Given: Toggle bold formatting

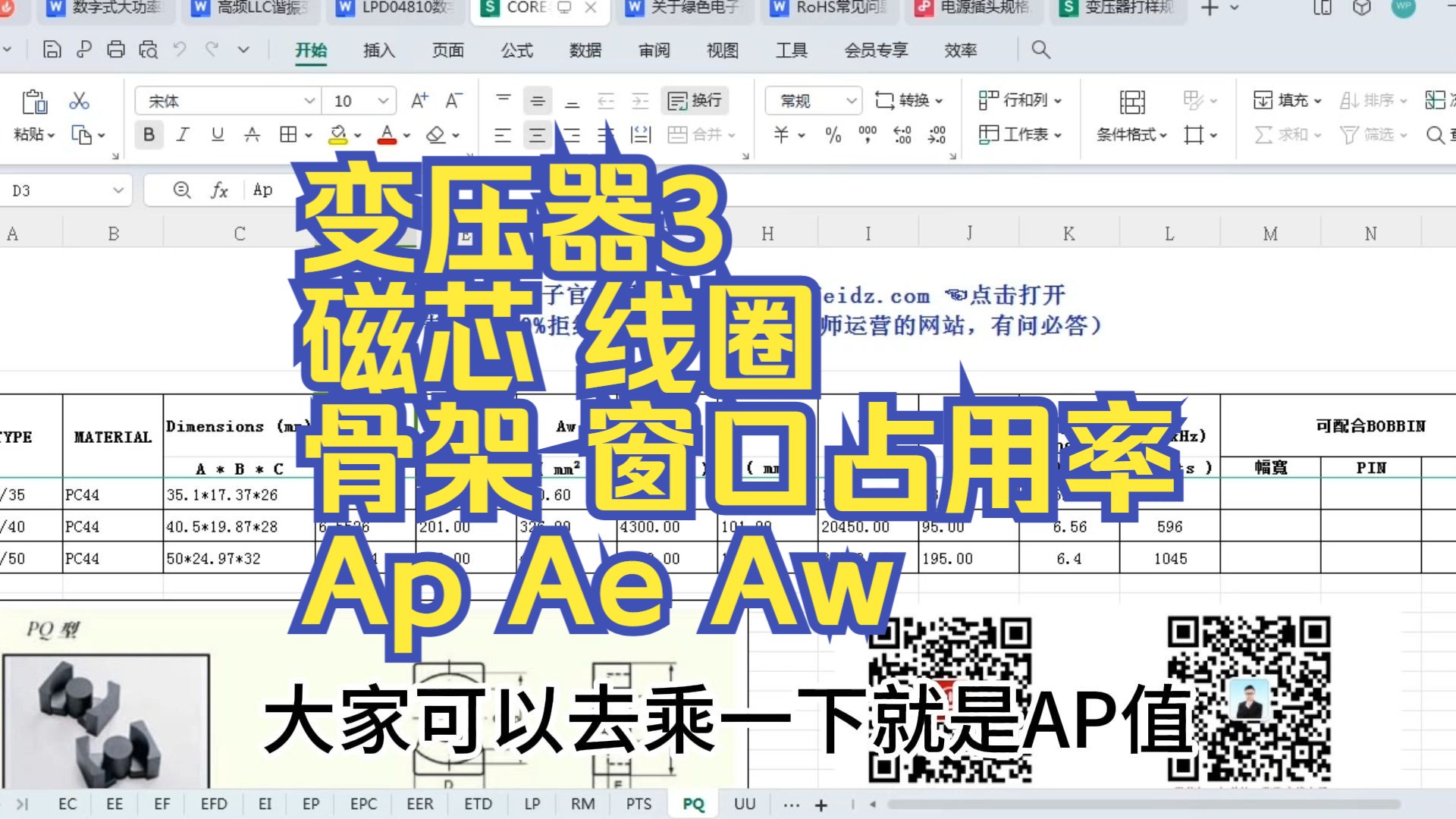Looking at the screenshot, I should (149, 135).
